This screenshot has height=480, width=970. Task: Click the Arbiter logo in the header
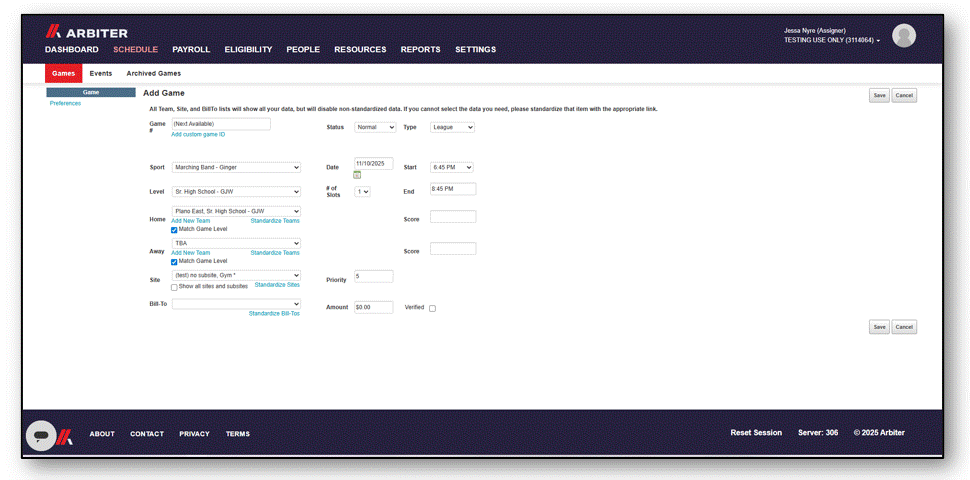tap(87, 32)
